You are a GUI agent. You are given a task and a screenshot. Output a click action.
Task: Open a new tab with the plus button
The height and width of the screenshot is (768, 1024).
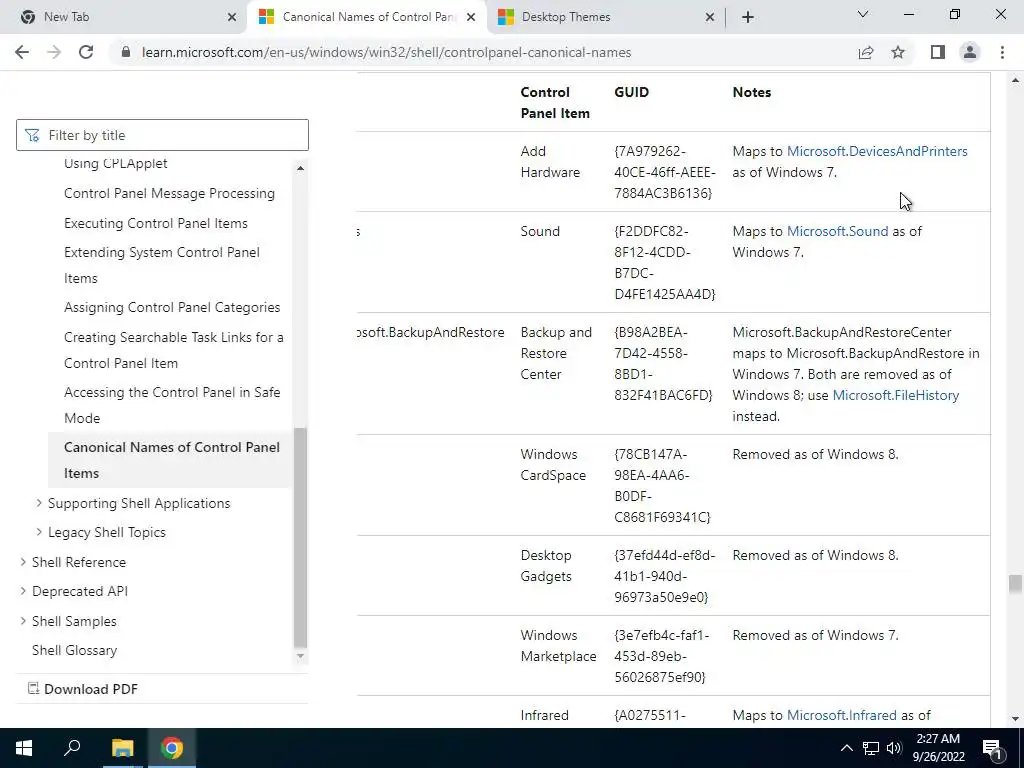pyautogui.click(x=748, y=17)
